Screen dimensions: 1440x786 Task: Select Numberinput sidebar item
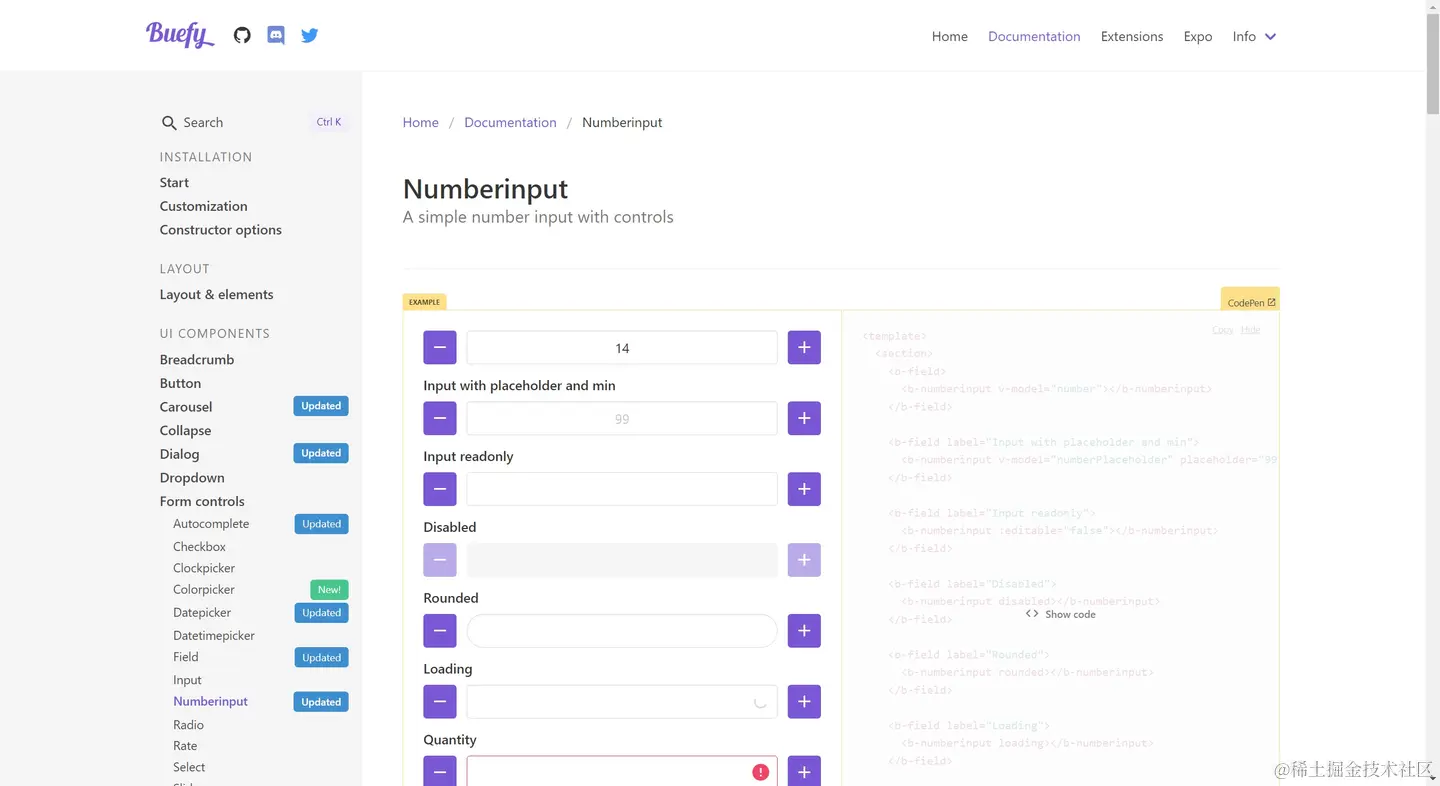click(x=210, y=702)
